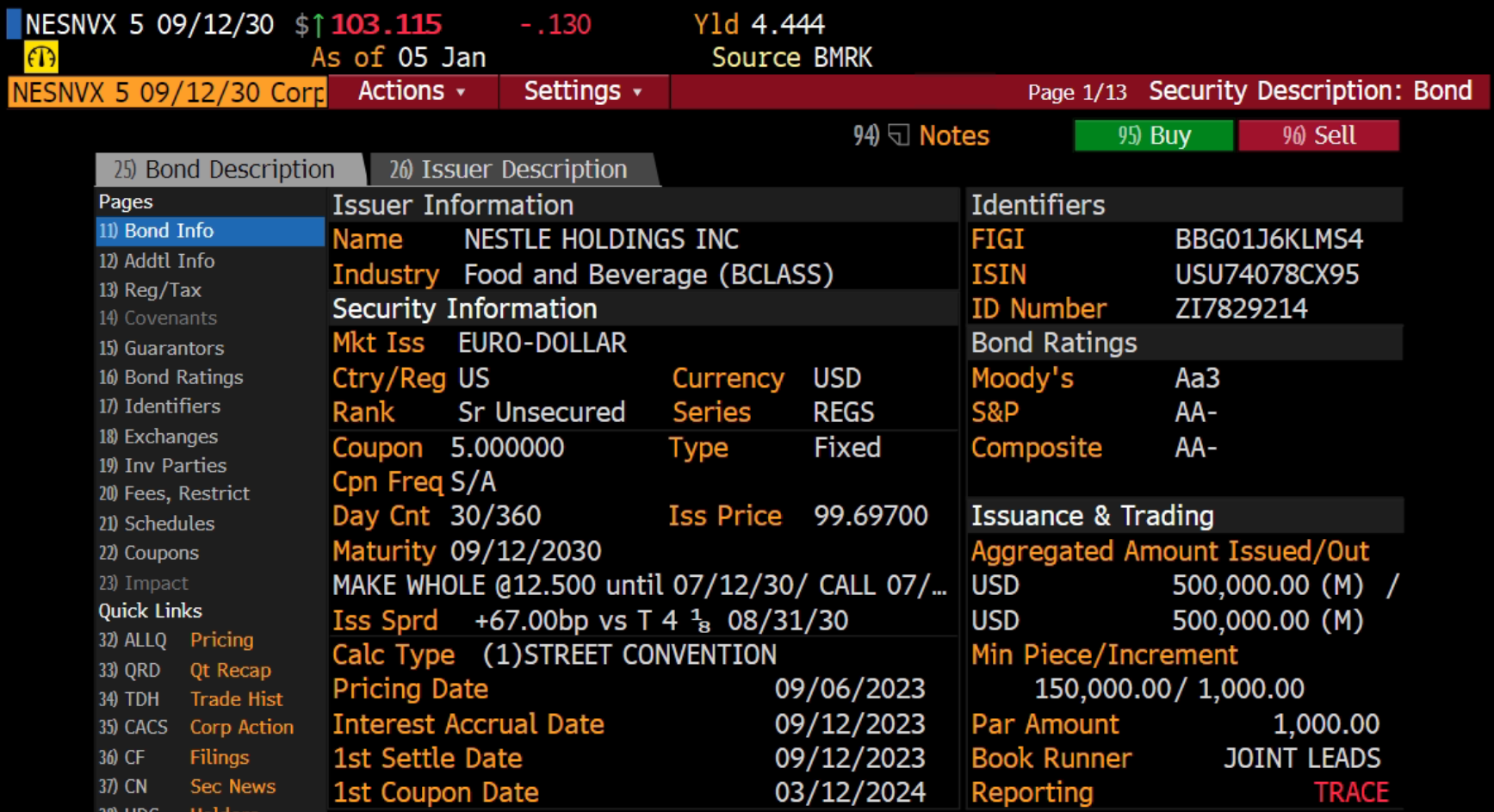Click the Notes icon

pos(899,135)
